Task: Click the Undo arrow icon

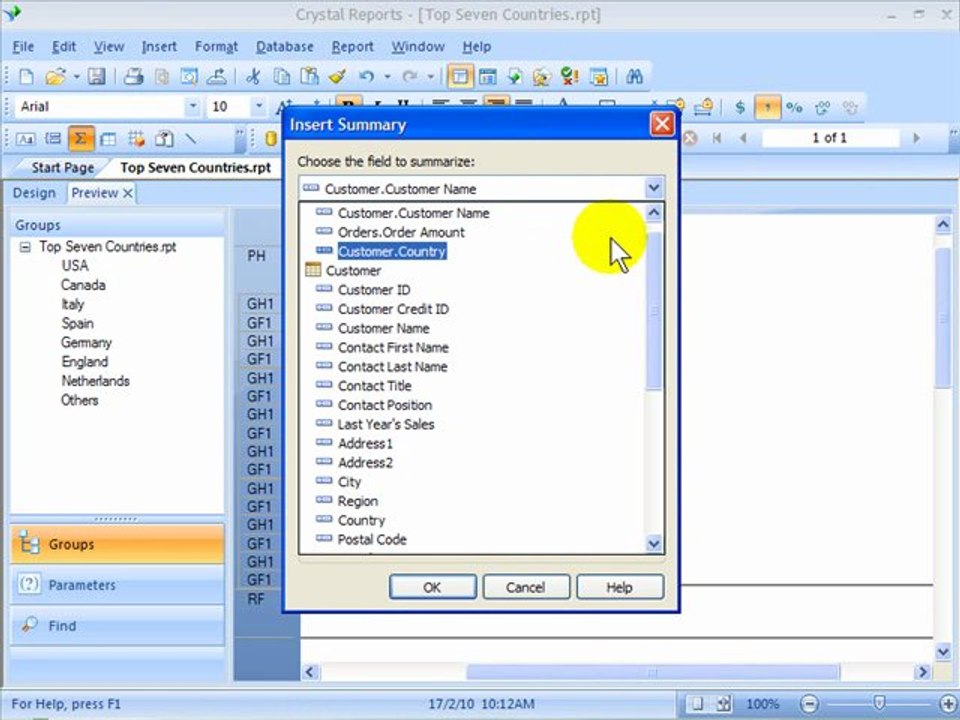Action: pos(366,77)
